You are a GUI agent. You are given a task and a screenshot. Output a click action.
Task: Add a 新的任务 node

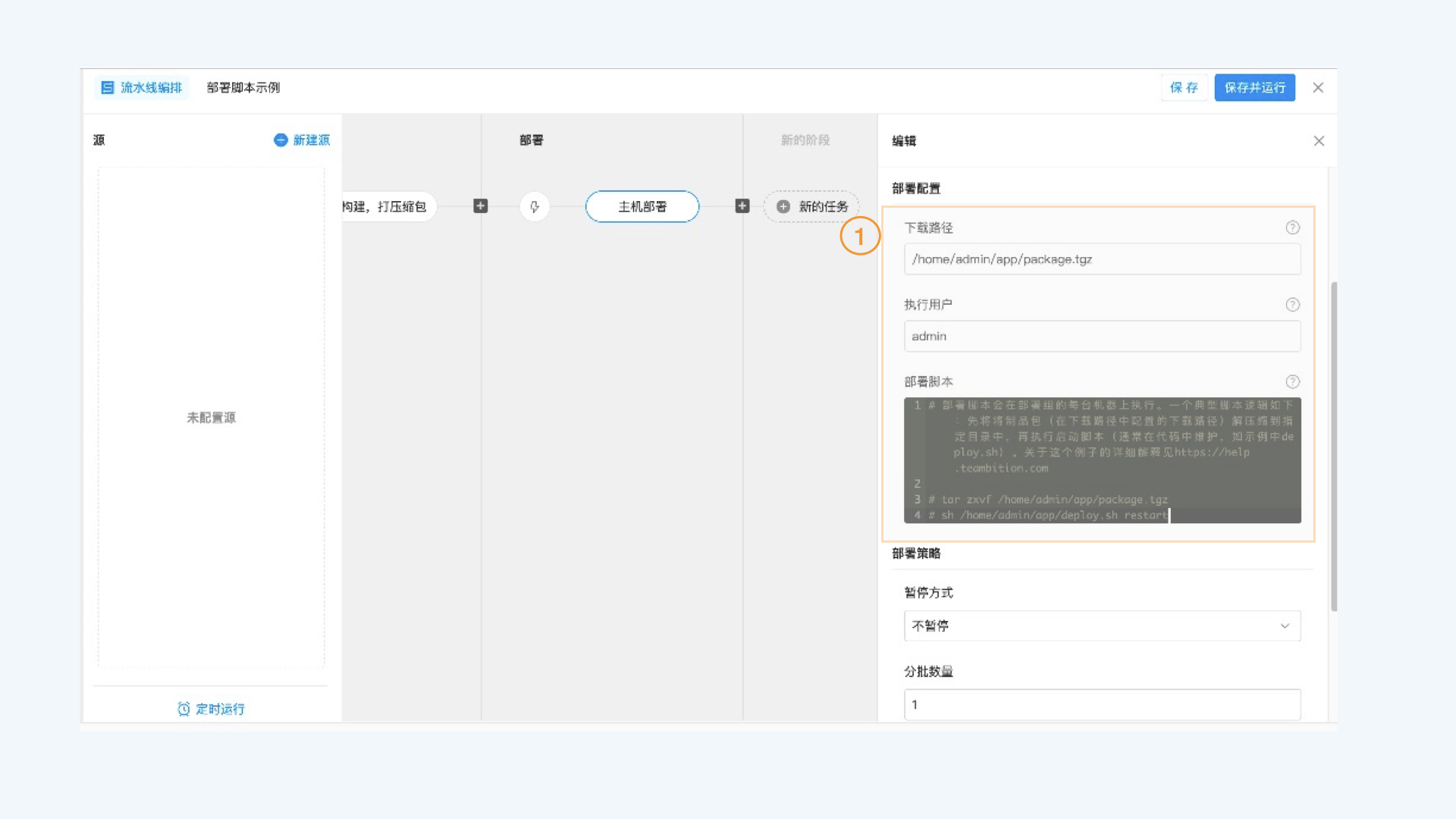tap(811, 206)
